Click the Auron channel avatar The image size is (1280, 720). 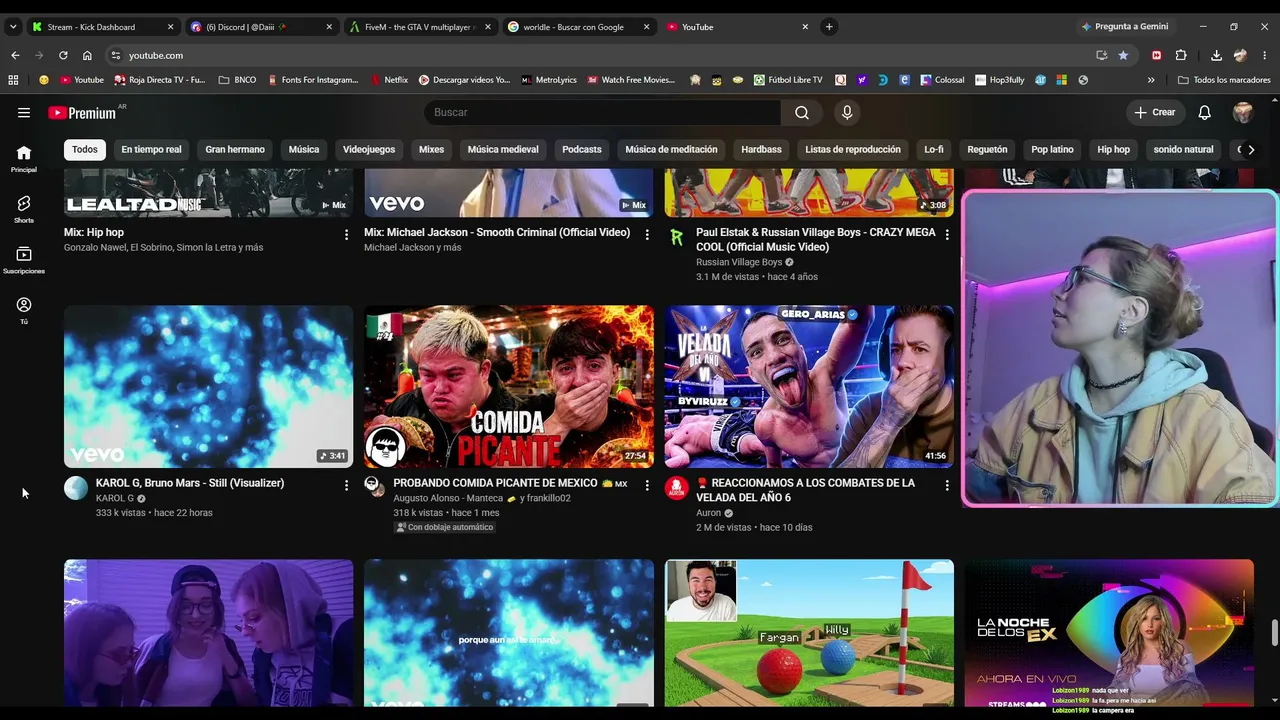pos(677,488)
